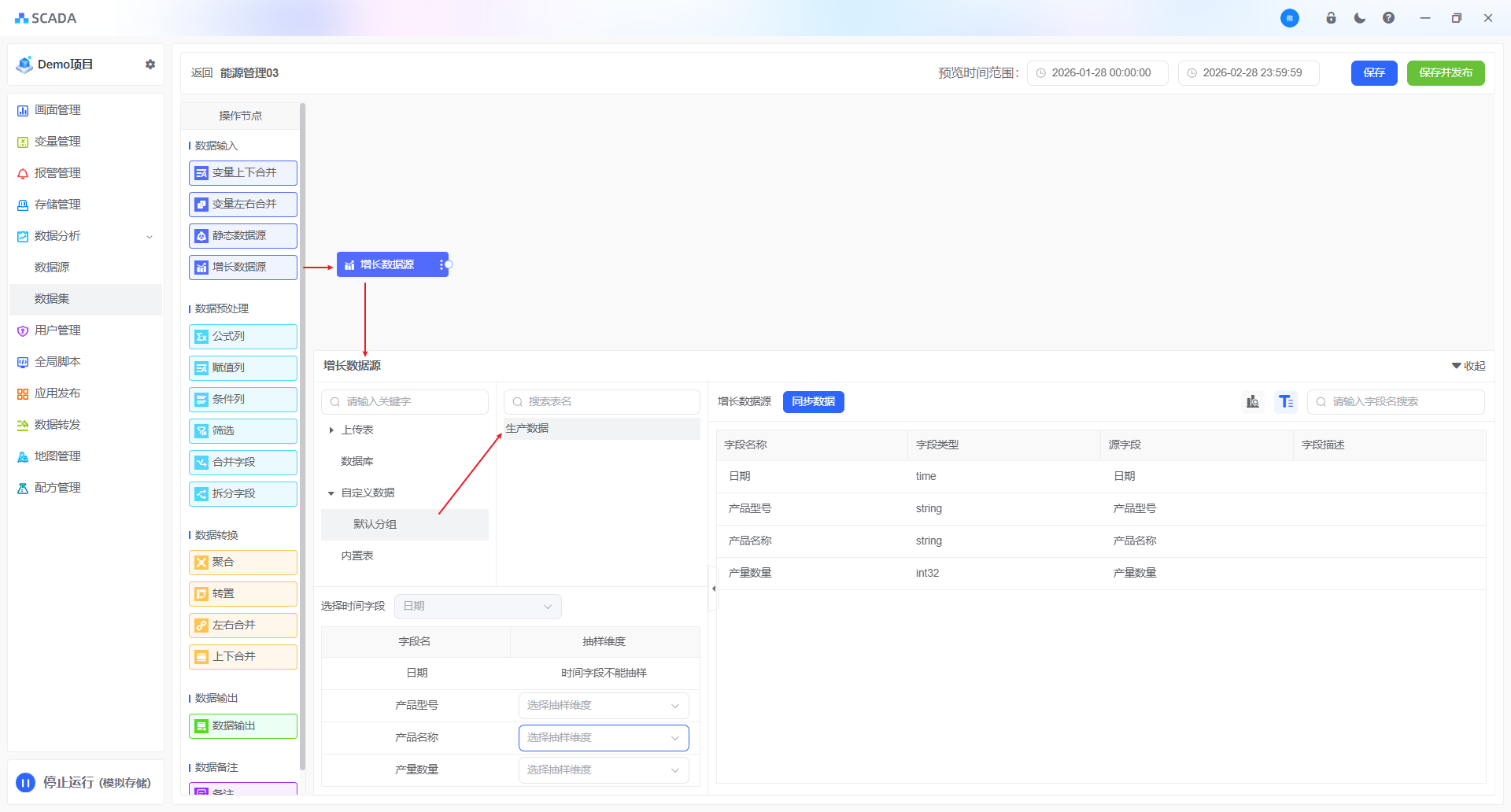
Task: Open 数据源 in the sidebar menu
Action: tap(52, 268)
